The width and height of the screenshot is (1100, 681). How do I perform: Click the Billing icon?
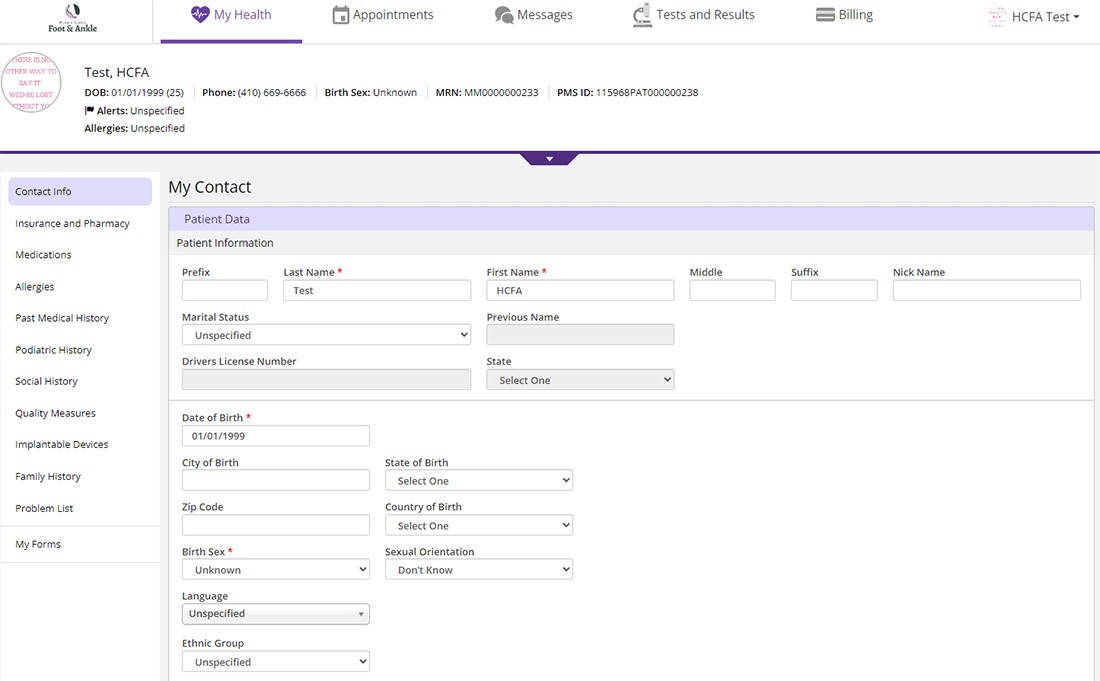[823, 14]
